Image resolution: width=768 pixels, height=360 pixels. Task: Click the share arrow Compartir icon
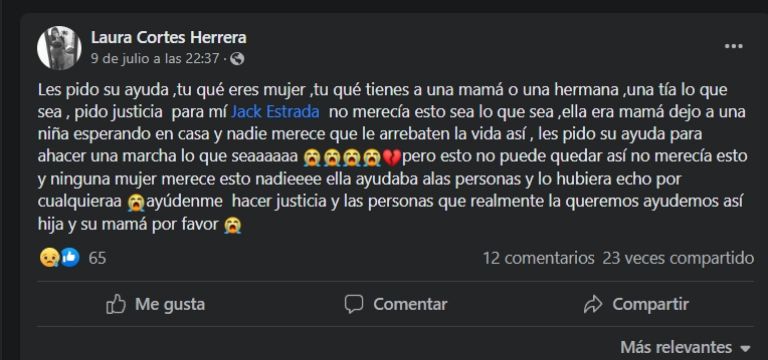pyautogui.click(x=593, y=304)
